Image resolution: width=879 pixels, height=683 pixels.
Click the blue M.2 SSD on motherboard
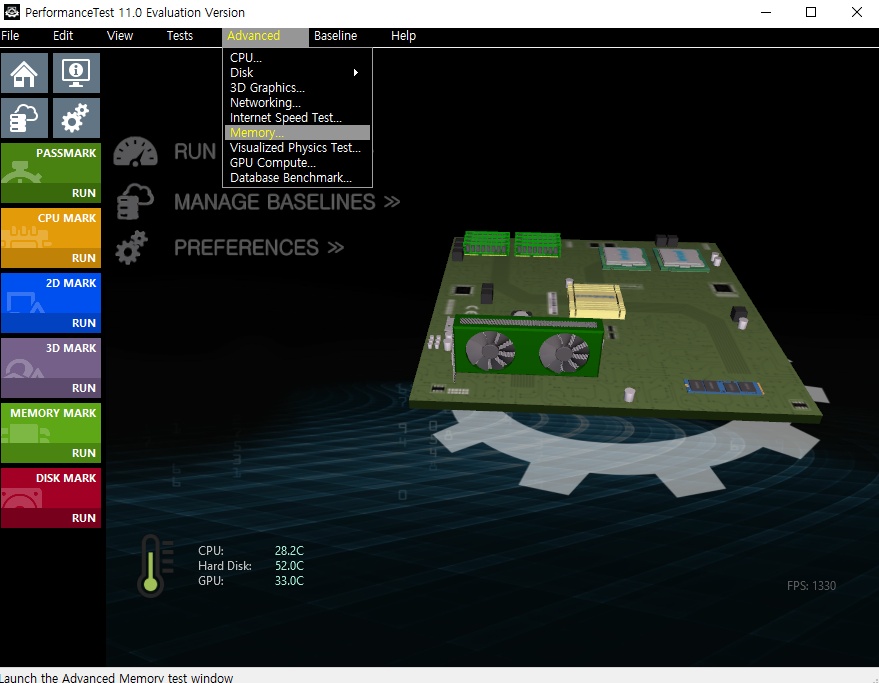pos(724,387)
